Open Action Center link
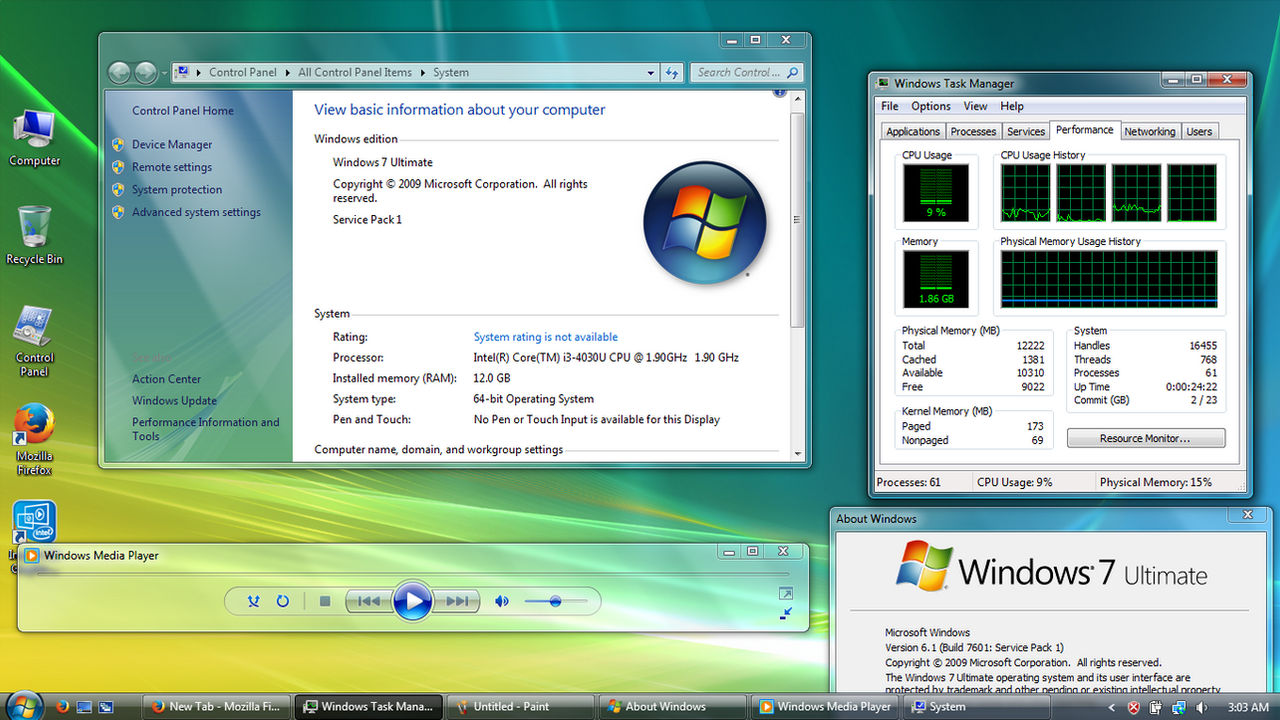This screenshot has height=720, width=1280. (x=166, y=379)
